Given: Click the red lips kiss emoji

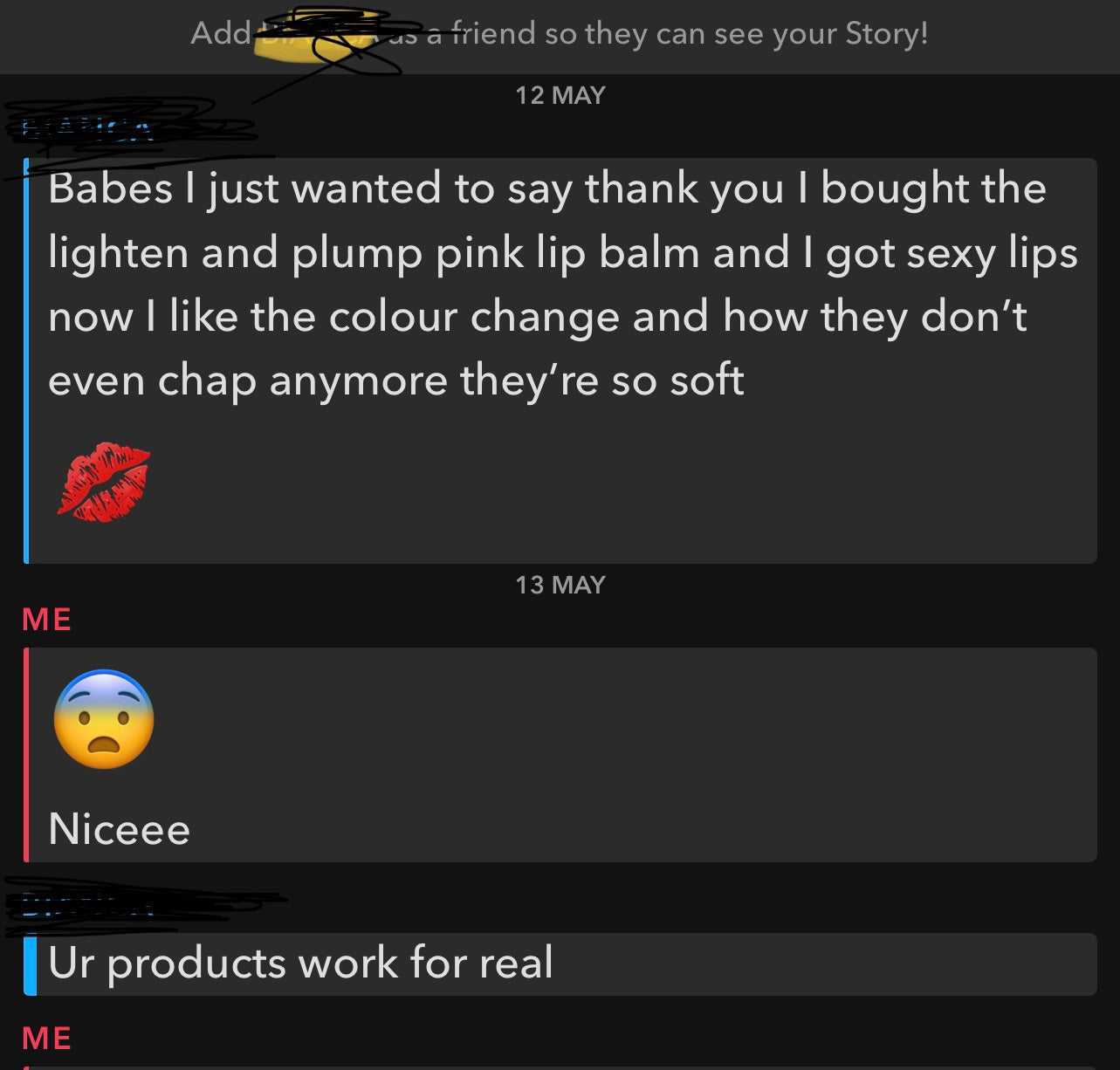Looking at the screenshot, I should [104, 482].
